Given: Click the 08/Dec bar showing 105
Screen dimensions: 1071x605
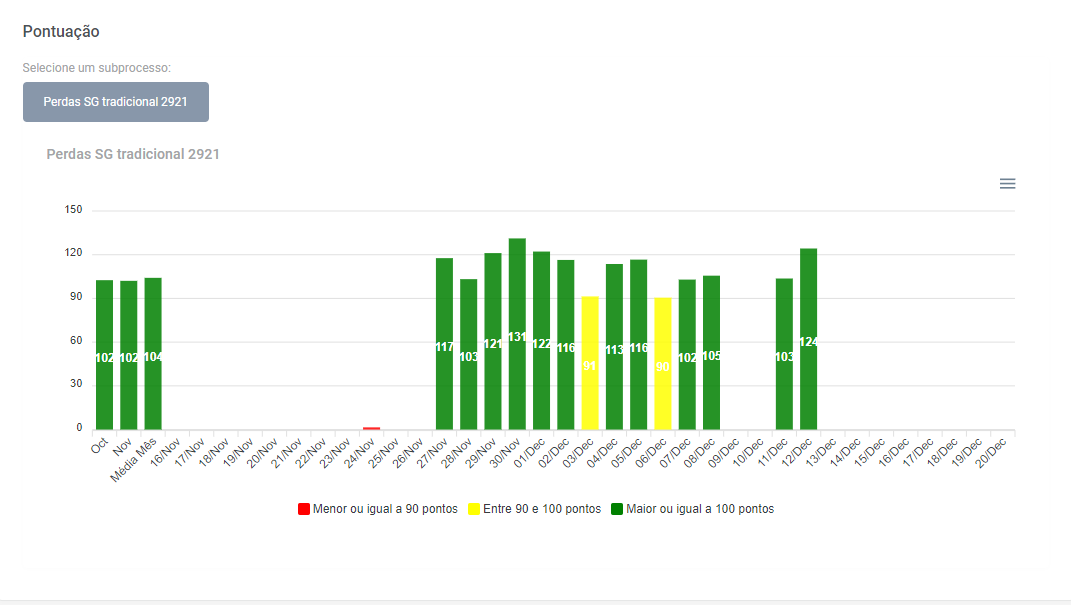Looking at the screenshot, I should 711,353.
